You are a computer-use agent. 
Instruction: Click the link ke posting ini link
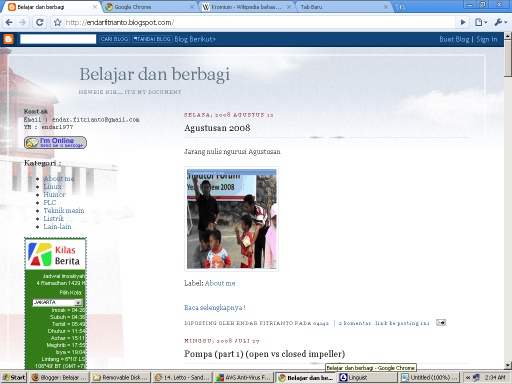click(x=402, y=323)
